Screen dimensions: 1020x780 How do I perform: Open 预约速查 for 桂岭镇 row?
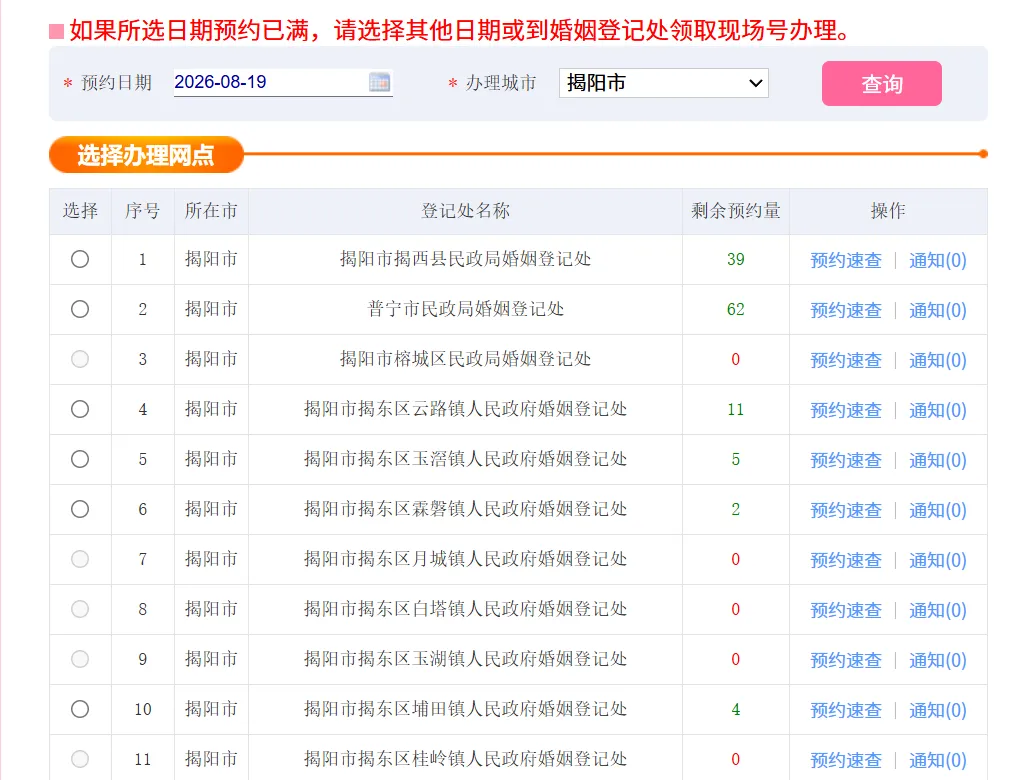tap(846, 760)
